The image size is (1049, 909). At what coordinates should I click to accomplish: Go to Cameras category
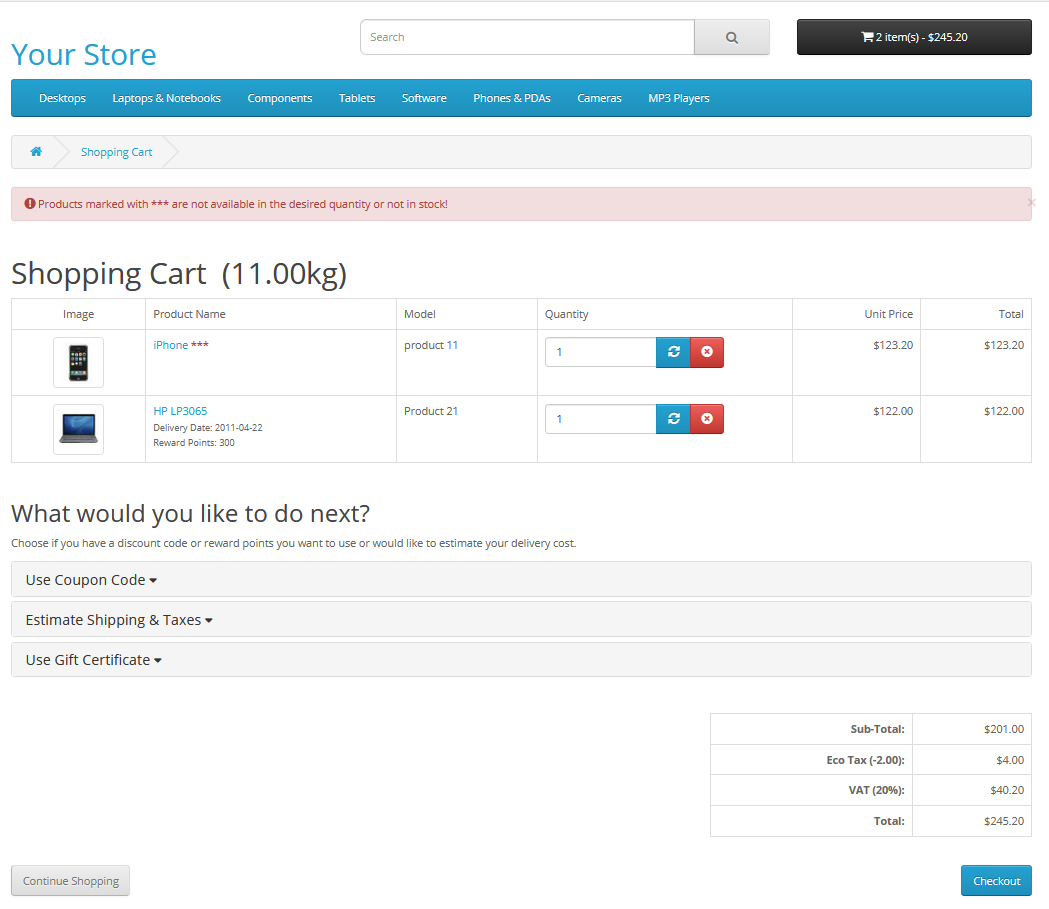599,98
